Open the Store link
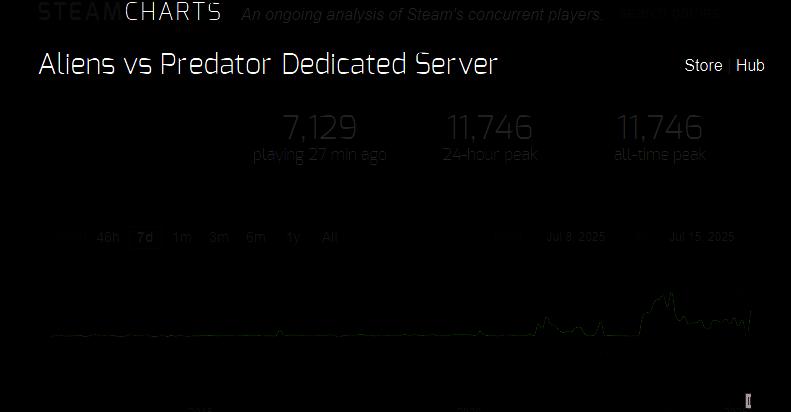791x412 pixels. pos(703,66)
